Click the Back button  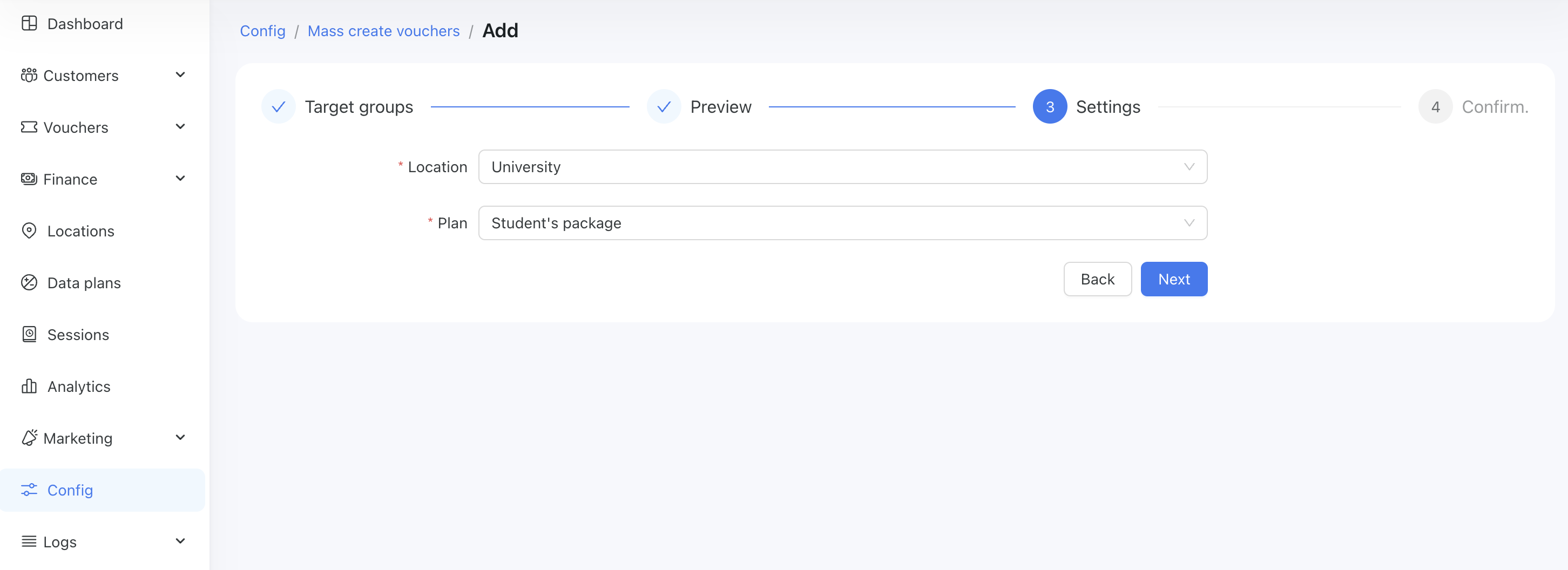1098,279
